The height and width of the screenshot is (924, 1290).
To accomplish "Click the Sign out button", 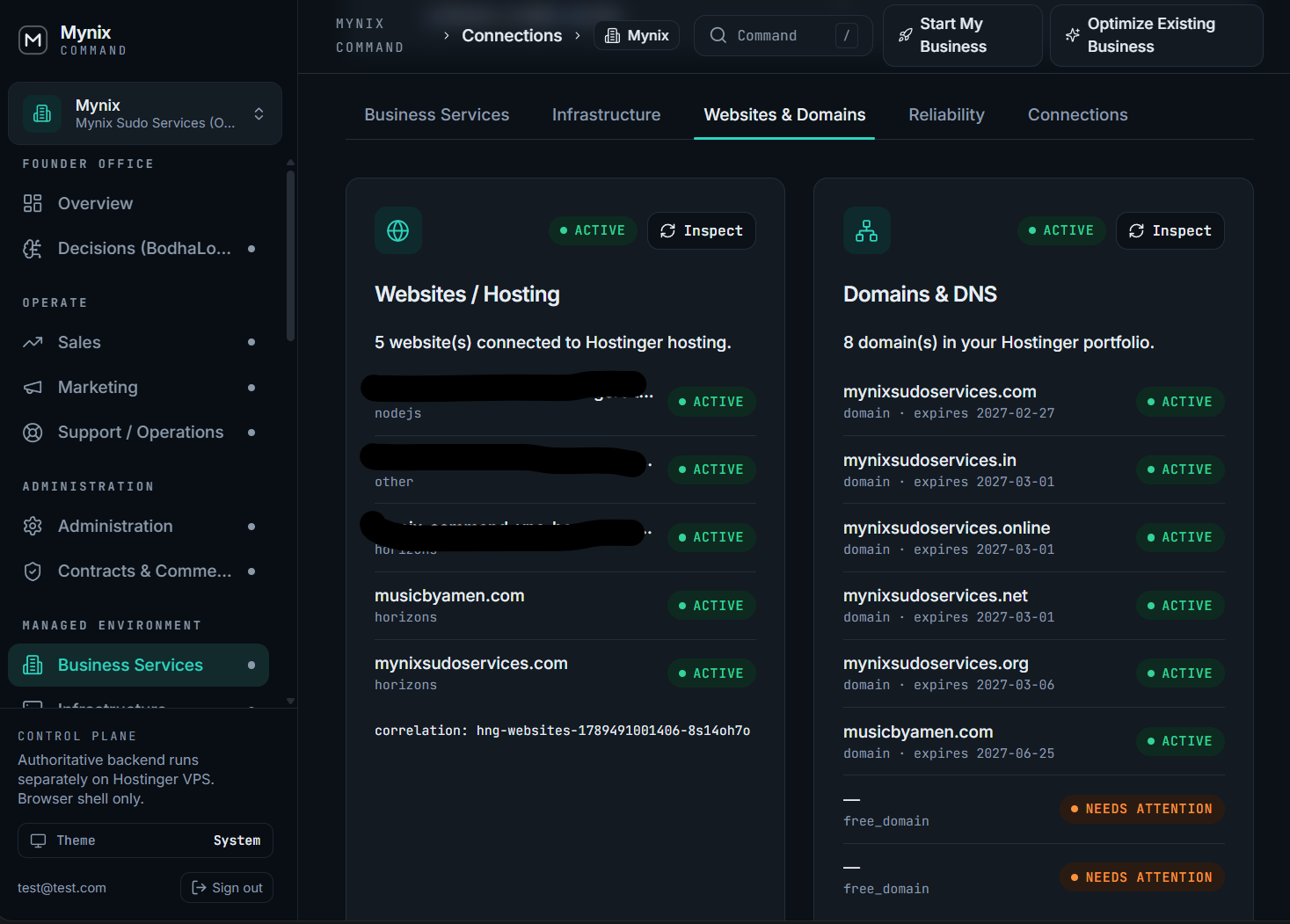I will tap(227, 888).
